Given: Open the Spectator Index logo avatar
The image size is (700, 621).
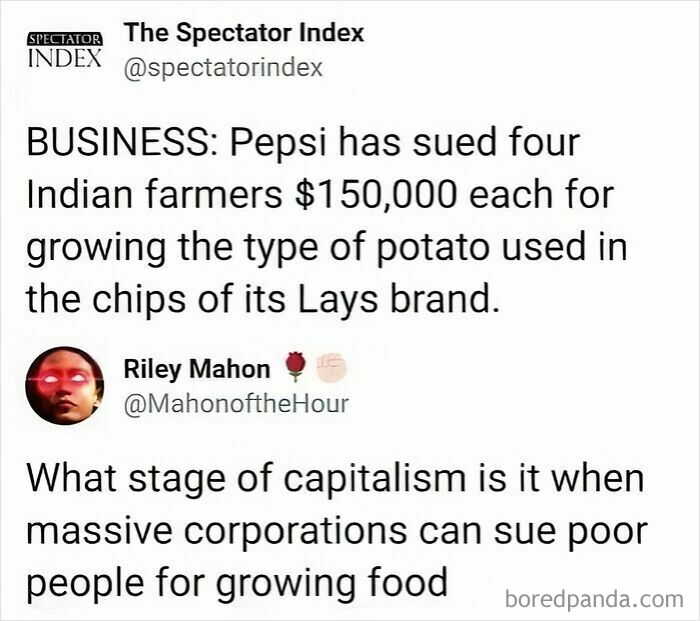Looking at the screenshot, I should click(65, 49).
